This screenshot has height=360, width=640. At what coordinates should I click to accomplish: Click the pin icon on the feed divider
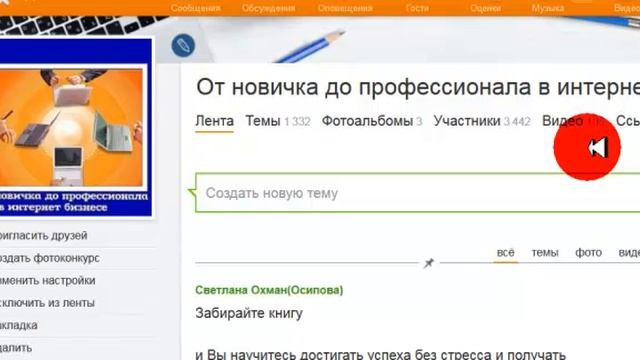(x=429, y=263)
